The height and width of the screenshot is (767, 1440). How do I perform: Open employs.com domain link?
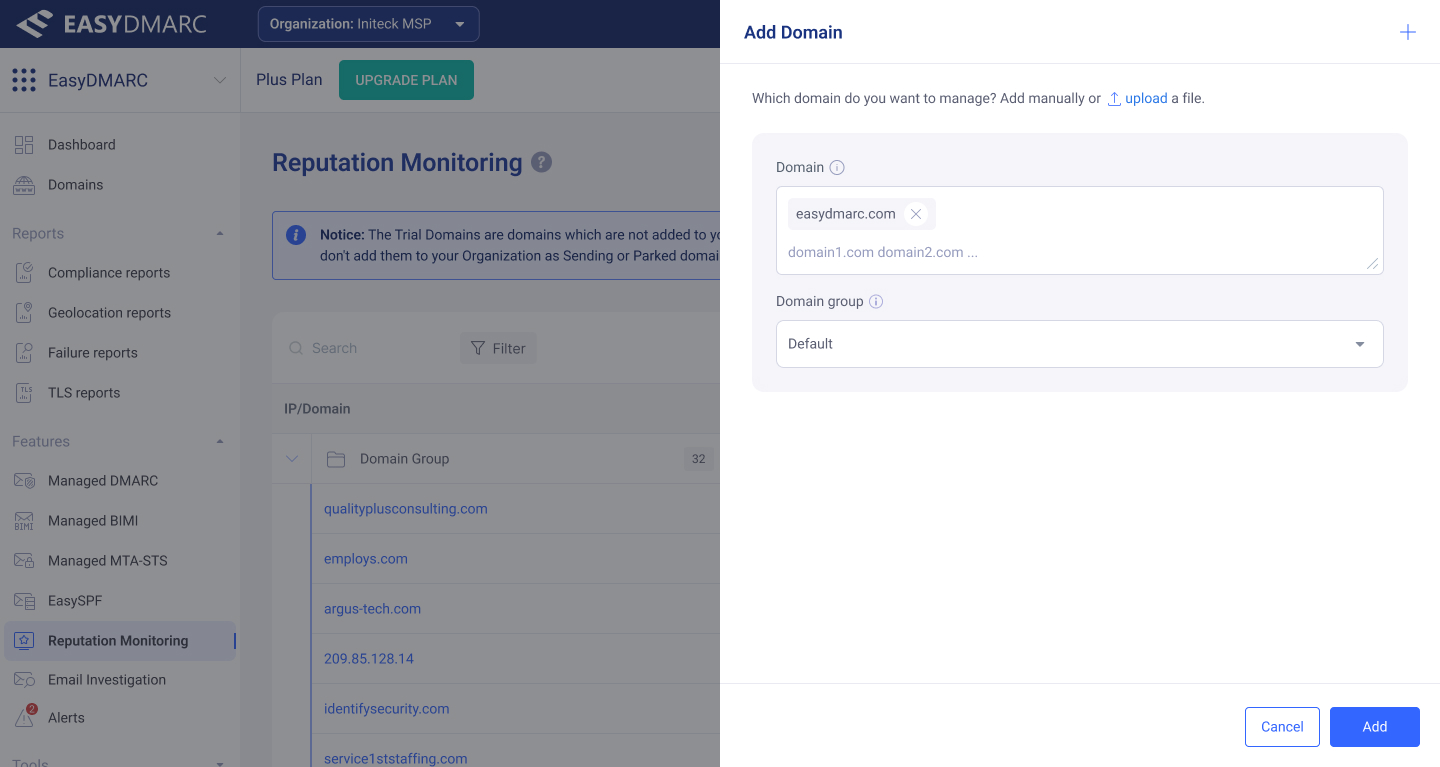366,559
